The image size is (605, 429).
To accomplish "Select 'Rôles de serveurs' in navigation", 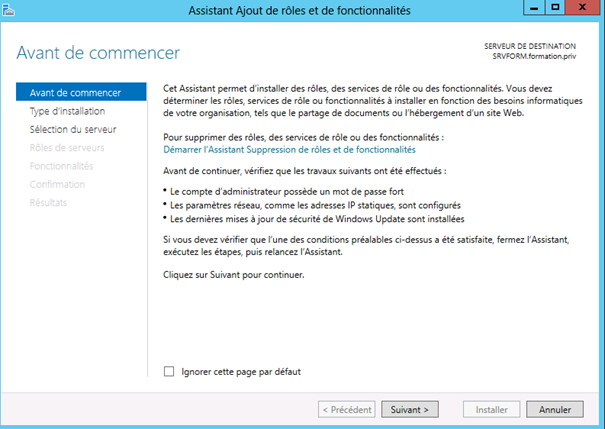I will [x=67, y=148].
